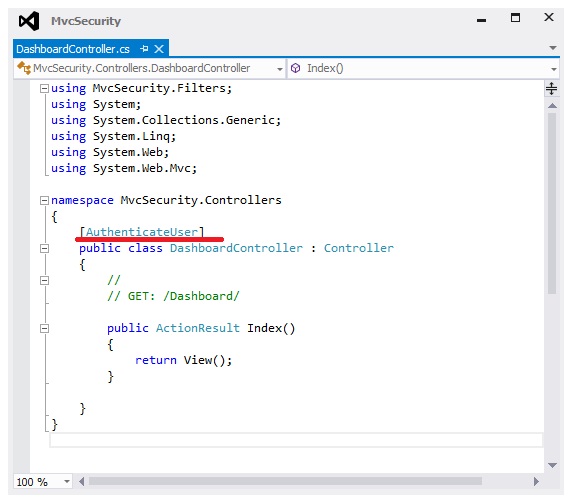Screen dimensions: 572x503
Task: Click the method cube icon beside Index()
Action: (x=295, y=68)
